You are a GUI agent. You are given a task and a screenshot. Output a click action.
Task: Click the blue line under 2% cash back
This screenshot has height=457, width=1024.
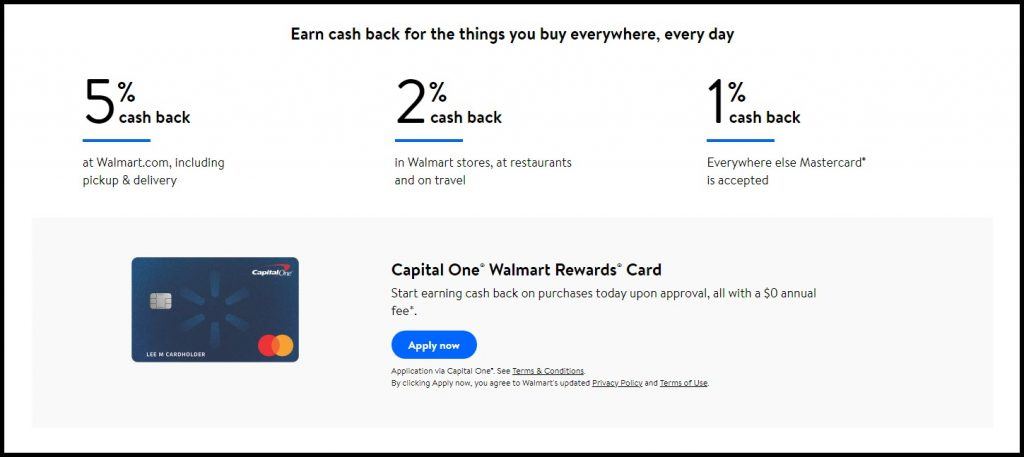pos(428,140)
